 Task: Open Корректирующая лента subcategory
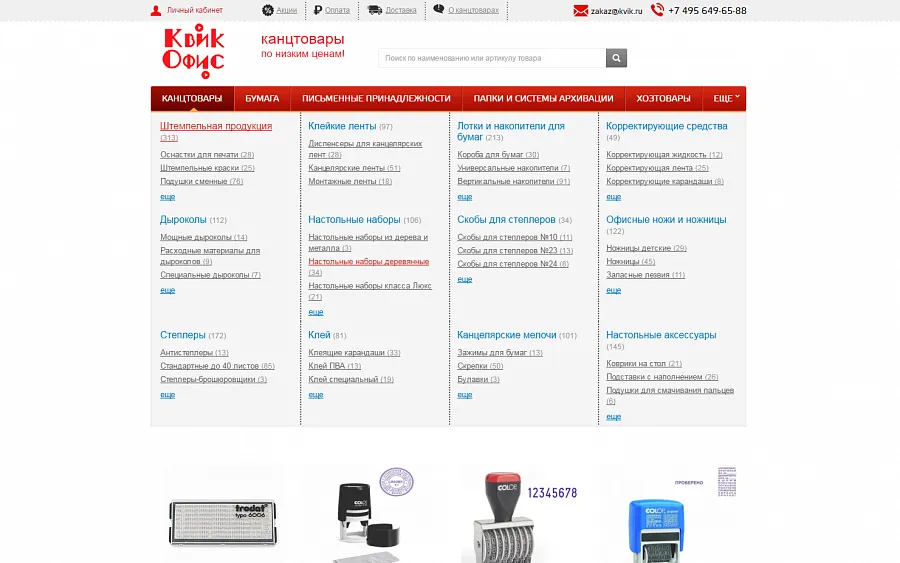(657, 168)
